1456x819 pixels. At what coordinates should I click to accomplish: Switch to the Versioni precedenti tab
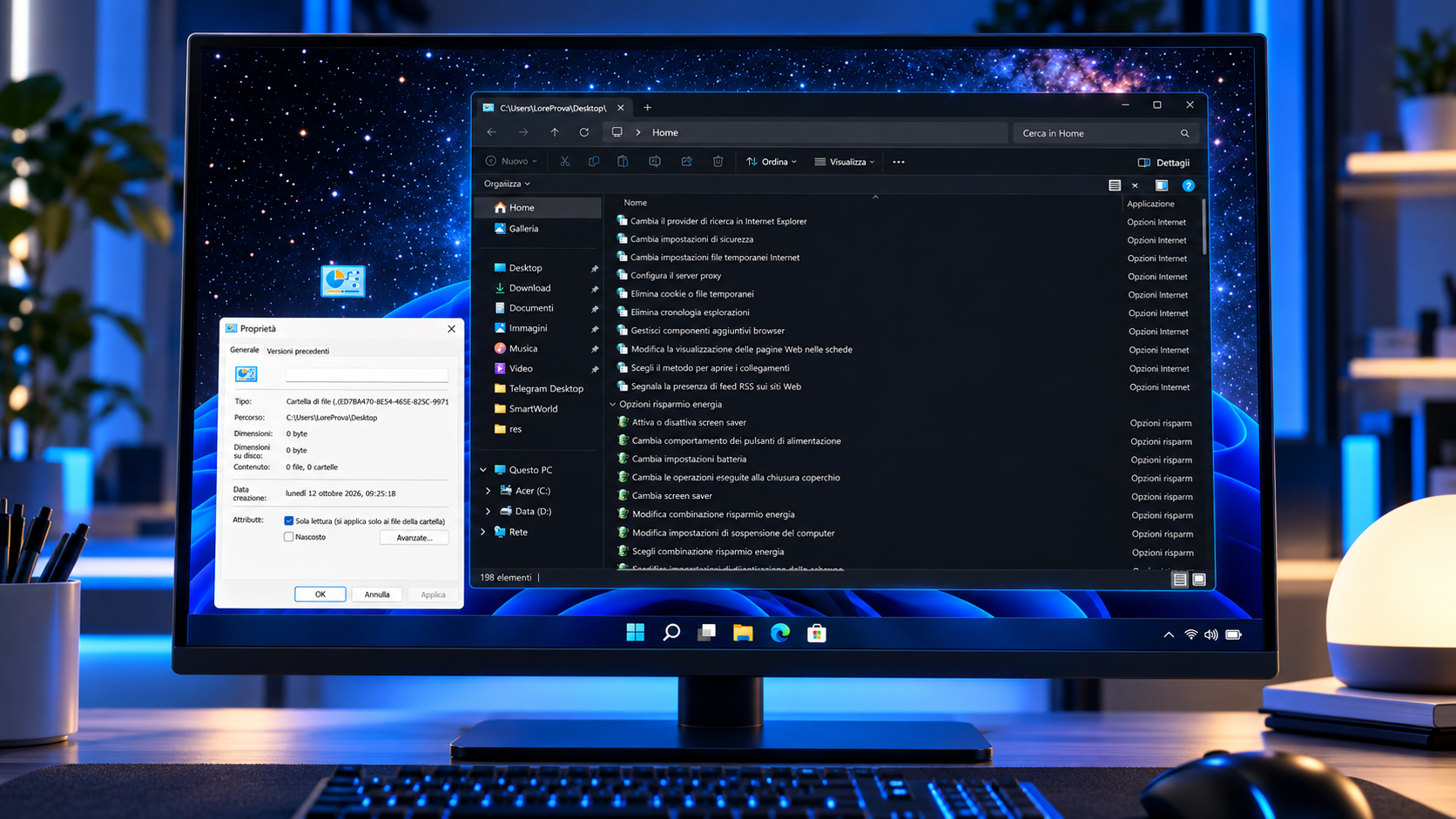[298, 351]
